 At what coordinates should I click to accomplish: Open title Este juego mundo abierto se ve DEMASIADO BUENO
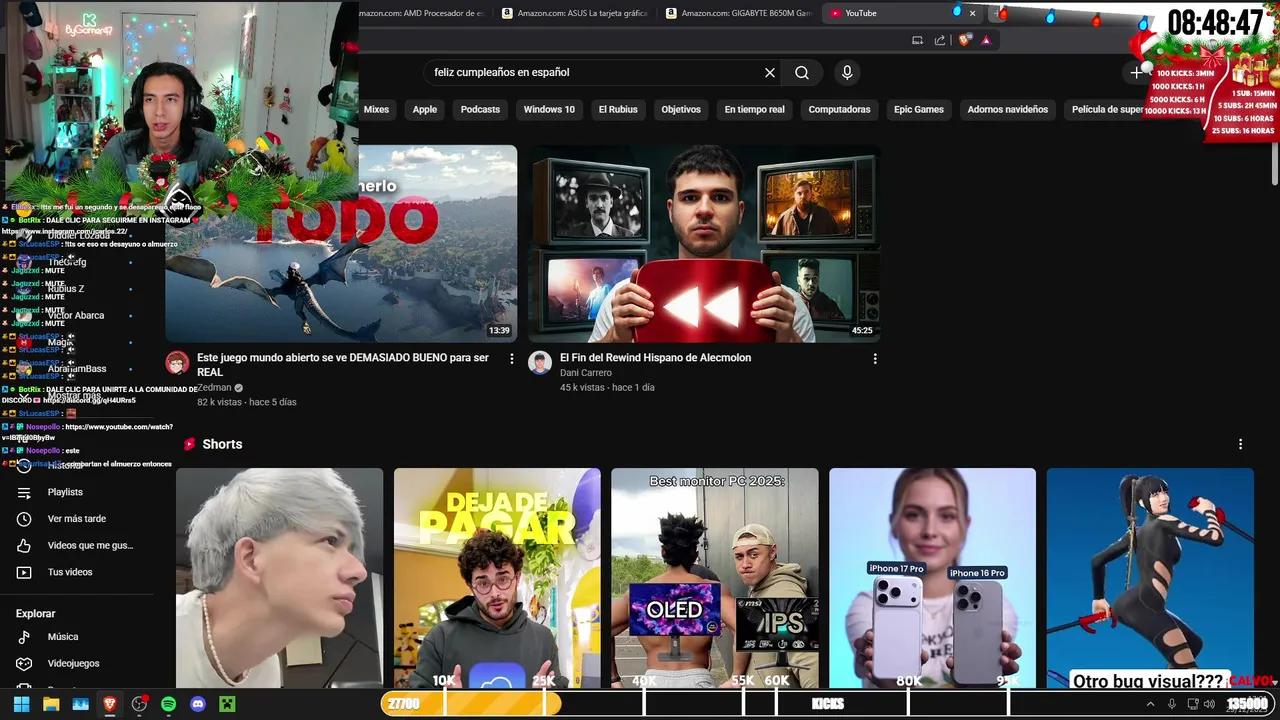tap(343, 365)
